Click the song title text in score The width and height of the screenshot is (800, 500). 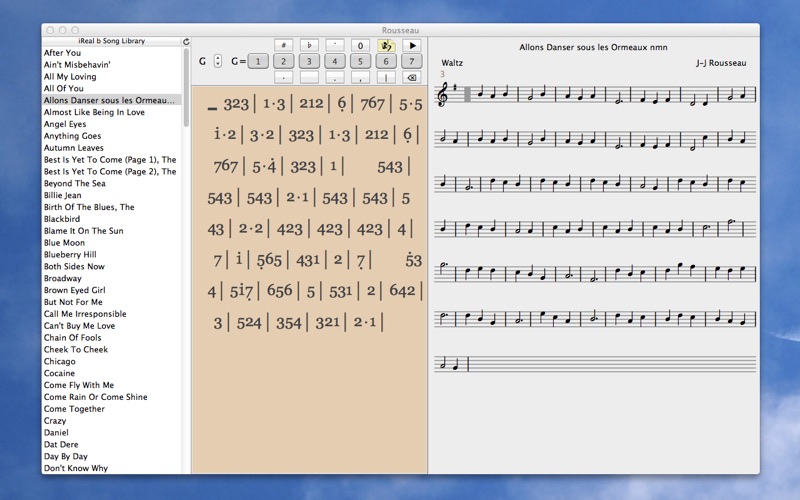593,47
